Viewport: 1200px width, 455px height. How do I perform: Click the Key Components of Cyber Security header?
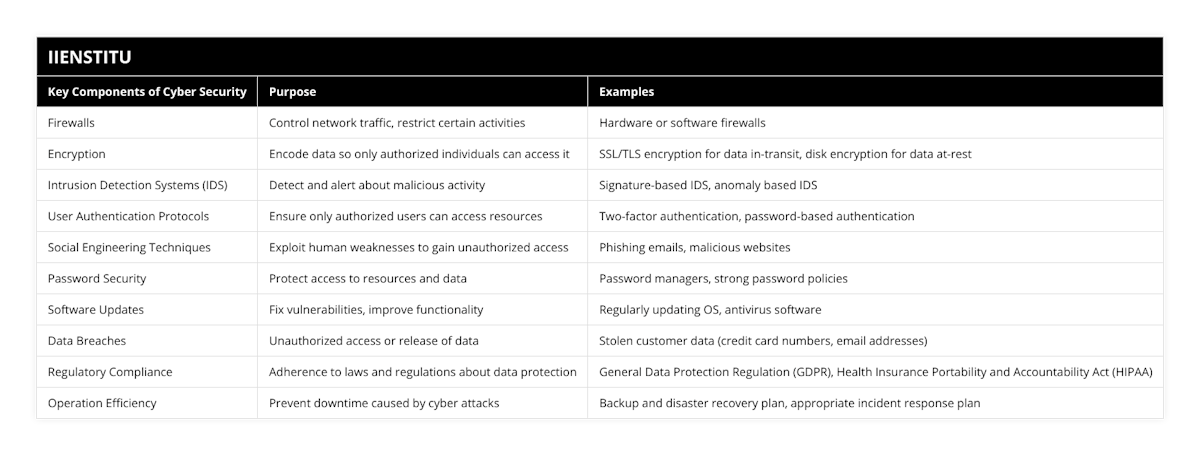click(147, 91)
